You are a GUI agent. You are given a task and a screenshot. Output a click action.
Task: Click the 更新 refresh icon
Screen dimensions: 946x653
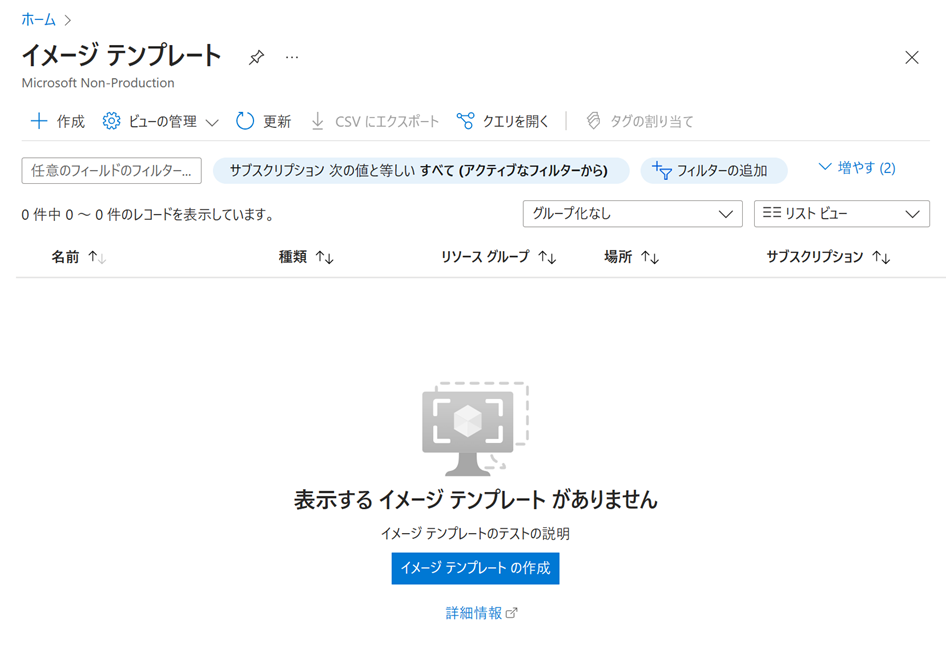click(x=245, y=121)
